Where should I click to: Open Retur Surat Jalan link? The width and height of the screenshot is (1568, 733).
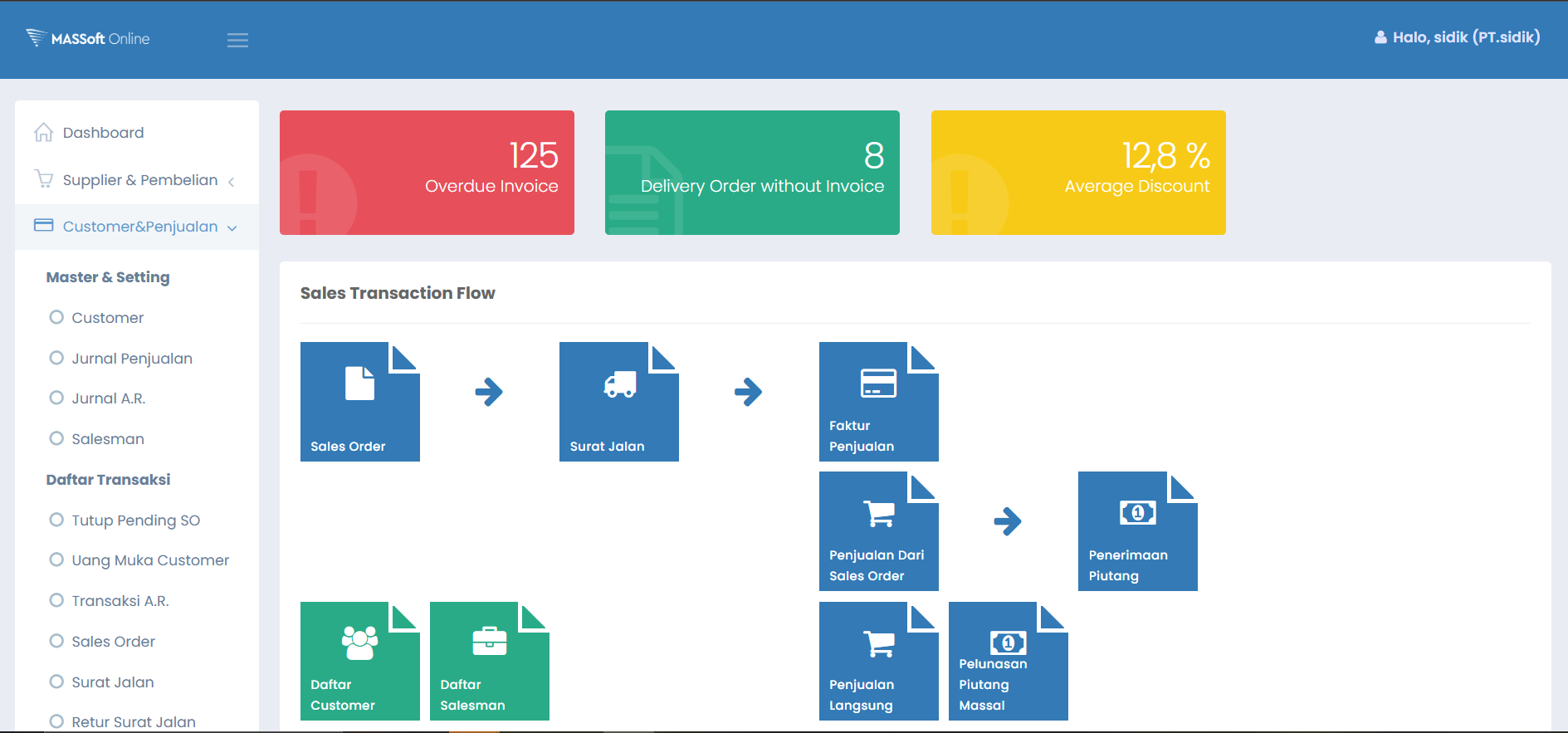point(134,722)
